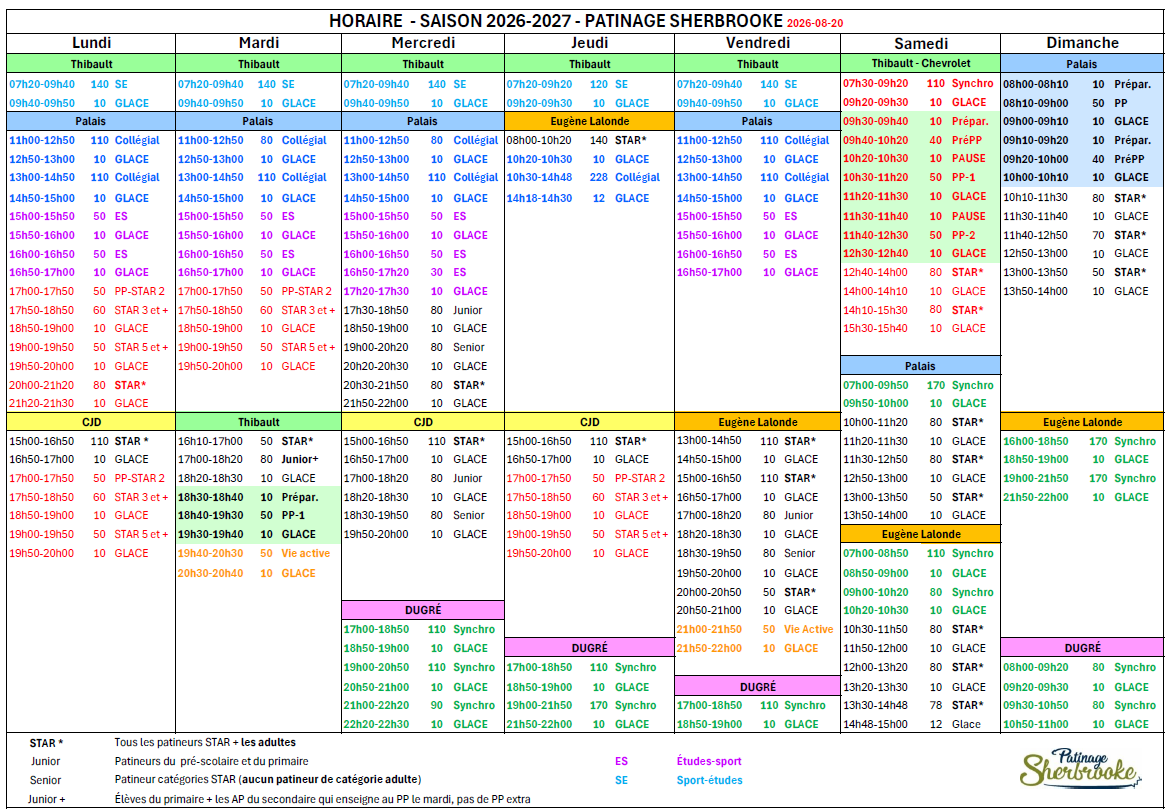Click the '11h30-11h40' PAUSE time on Samedi
This screenshot has width=1168, height=811.
(x=876, y=216)
